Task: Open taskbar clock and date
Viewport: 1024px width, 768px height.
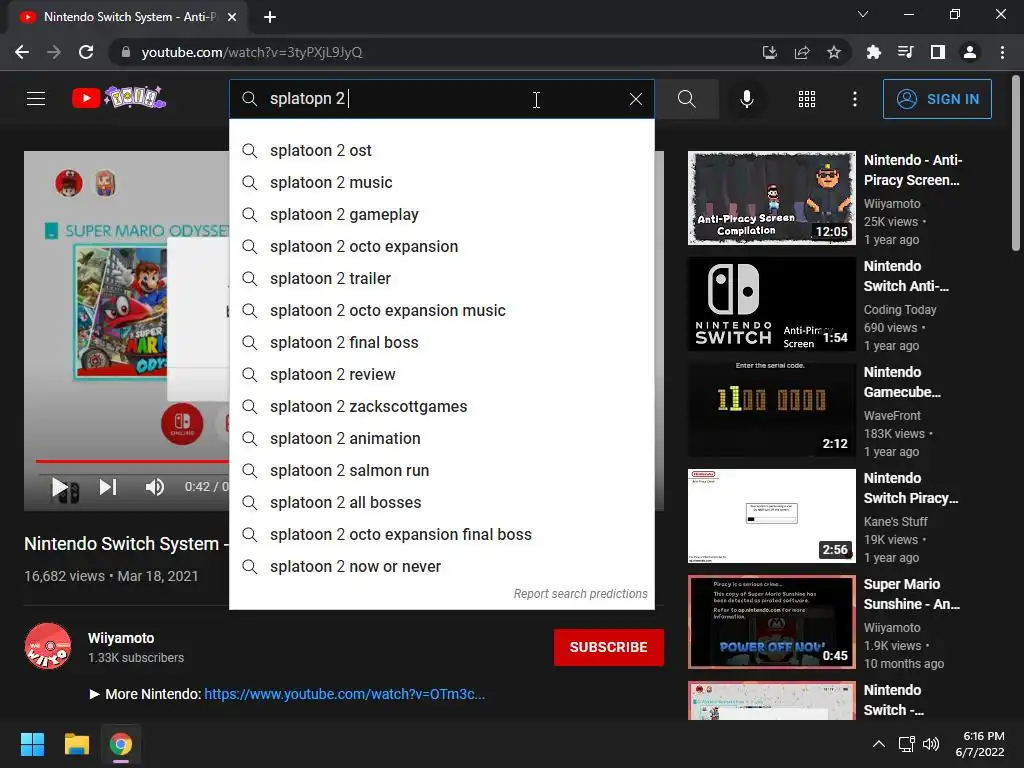Action: (980, 744)
